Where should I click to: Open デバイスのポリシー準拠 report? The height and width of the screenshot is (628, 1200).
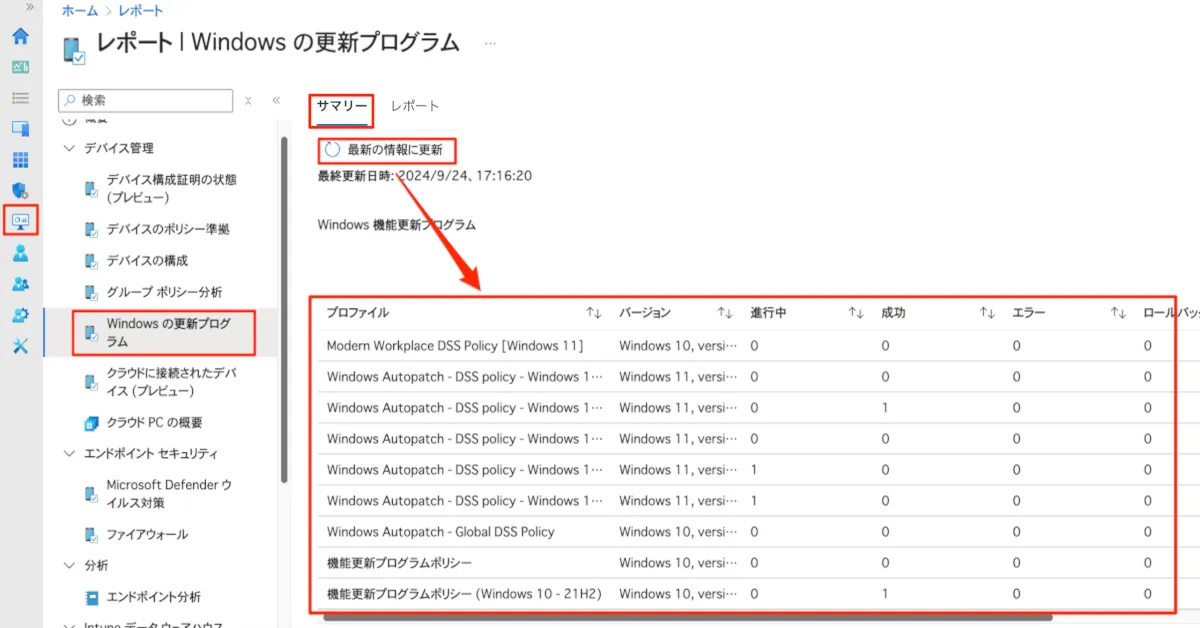pyautogui.click(x=168, y=229)
